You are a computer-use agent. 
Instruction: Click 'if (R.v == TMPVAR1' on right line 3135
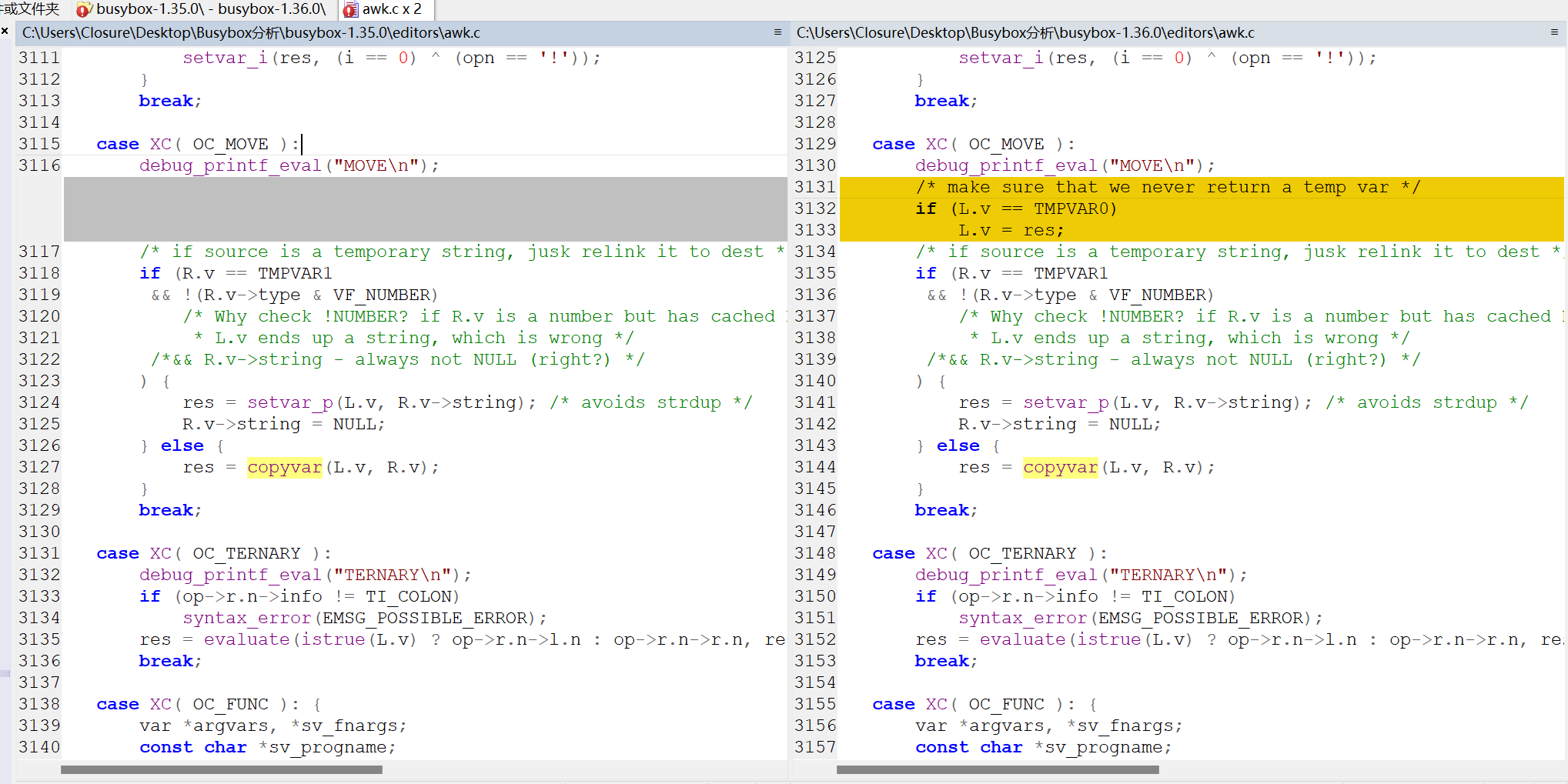coord(1011,273)
